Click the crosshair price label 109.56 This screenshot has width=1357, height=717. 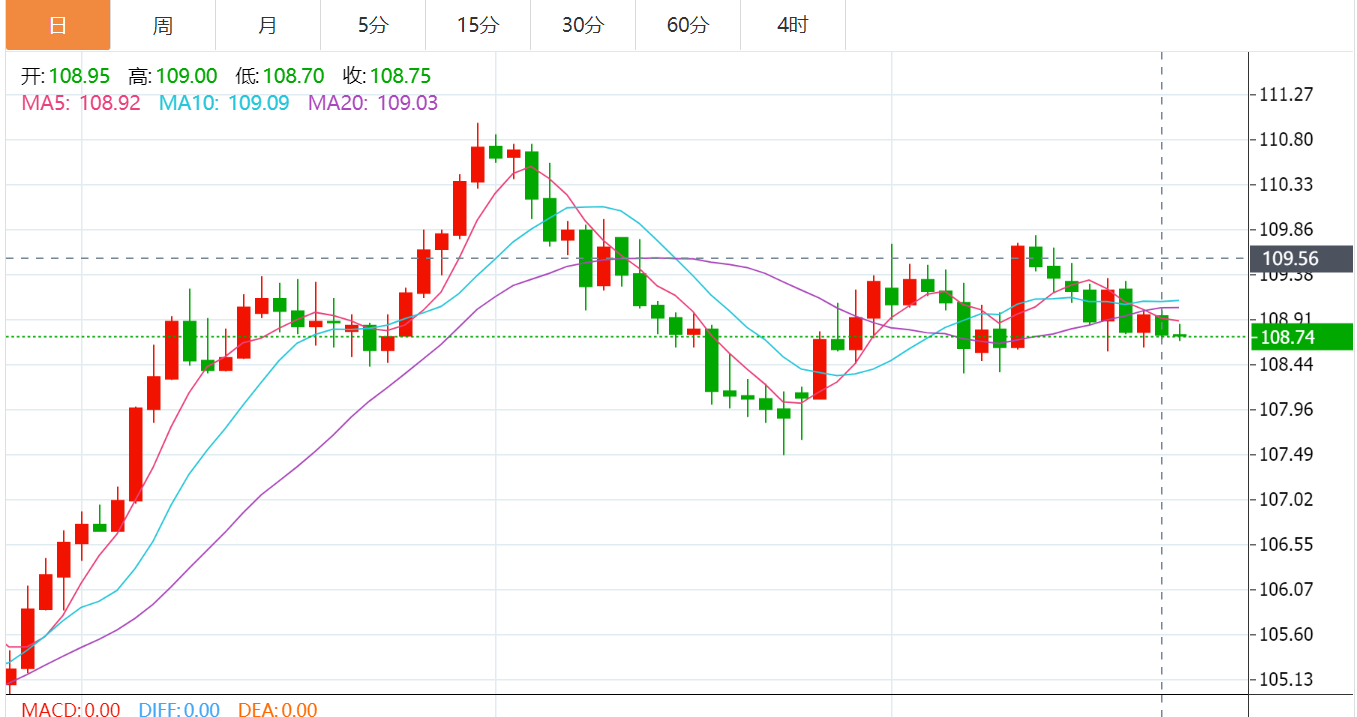1301,259
